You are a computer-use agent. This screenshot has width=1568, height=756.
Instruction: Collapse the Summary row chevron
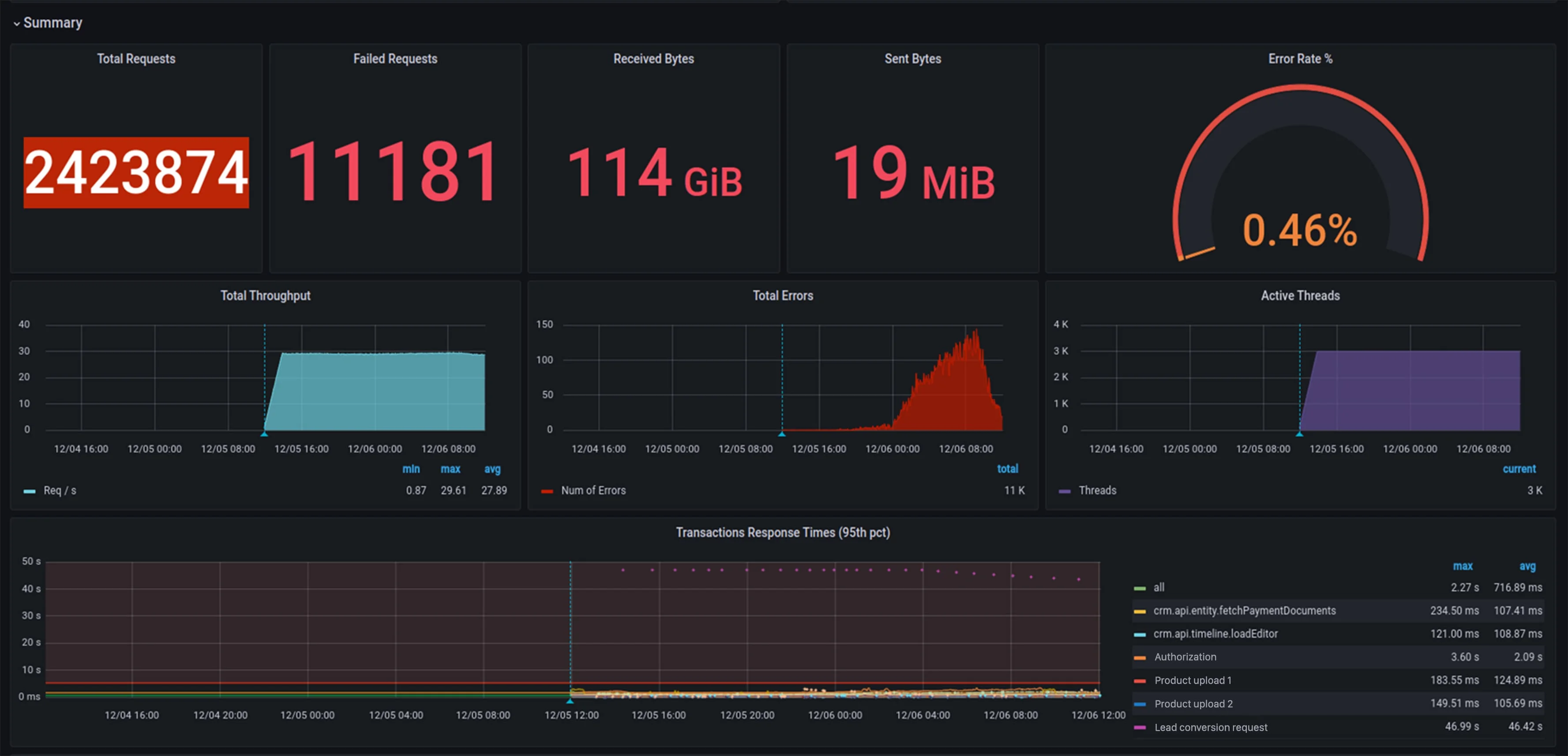[16, 24]
